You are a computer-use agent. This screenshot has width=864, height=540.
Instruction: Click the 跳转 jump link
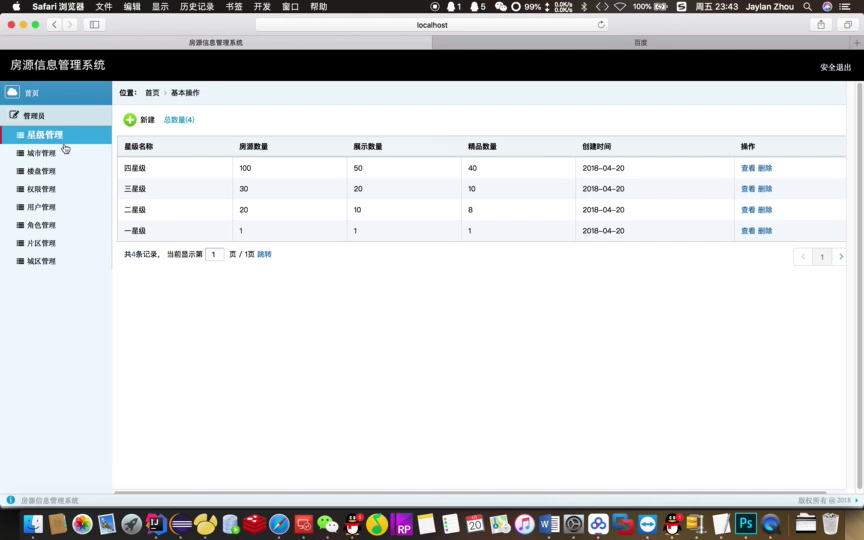(264, 254)
